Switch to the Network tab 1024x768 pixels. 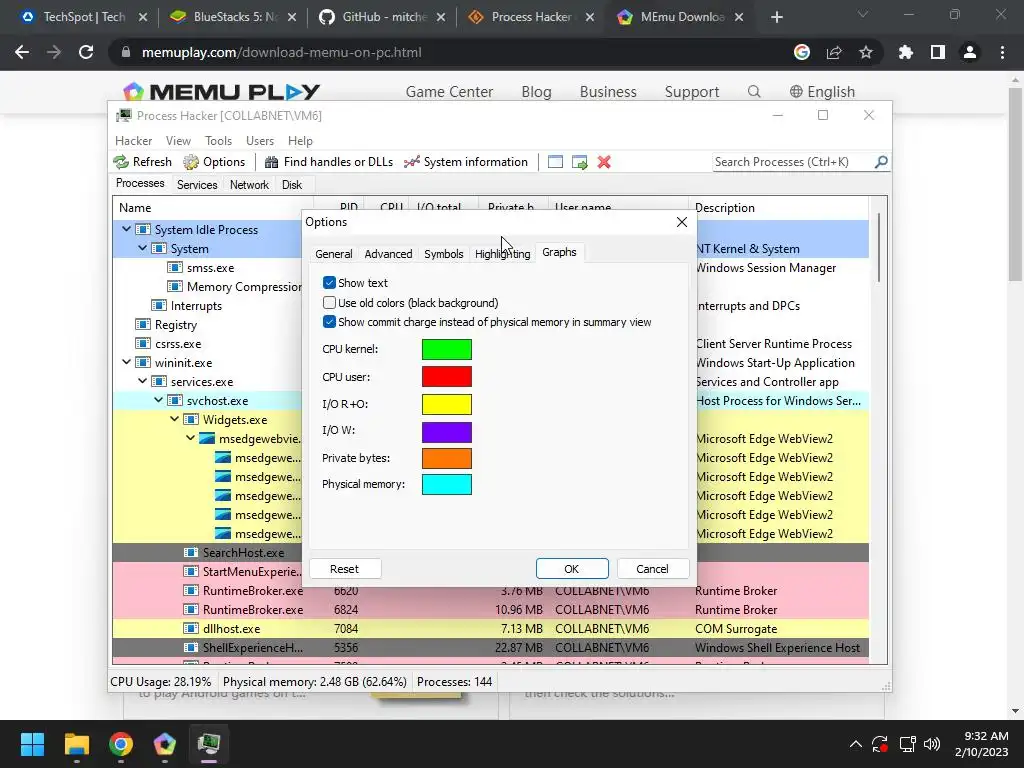[249, 185]
